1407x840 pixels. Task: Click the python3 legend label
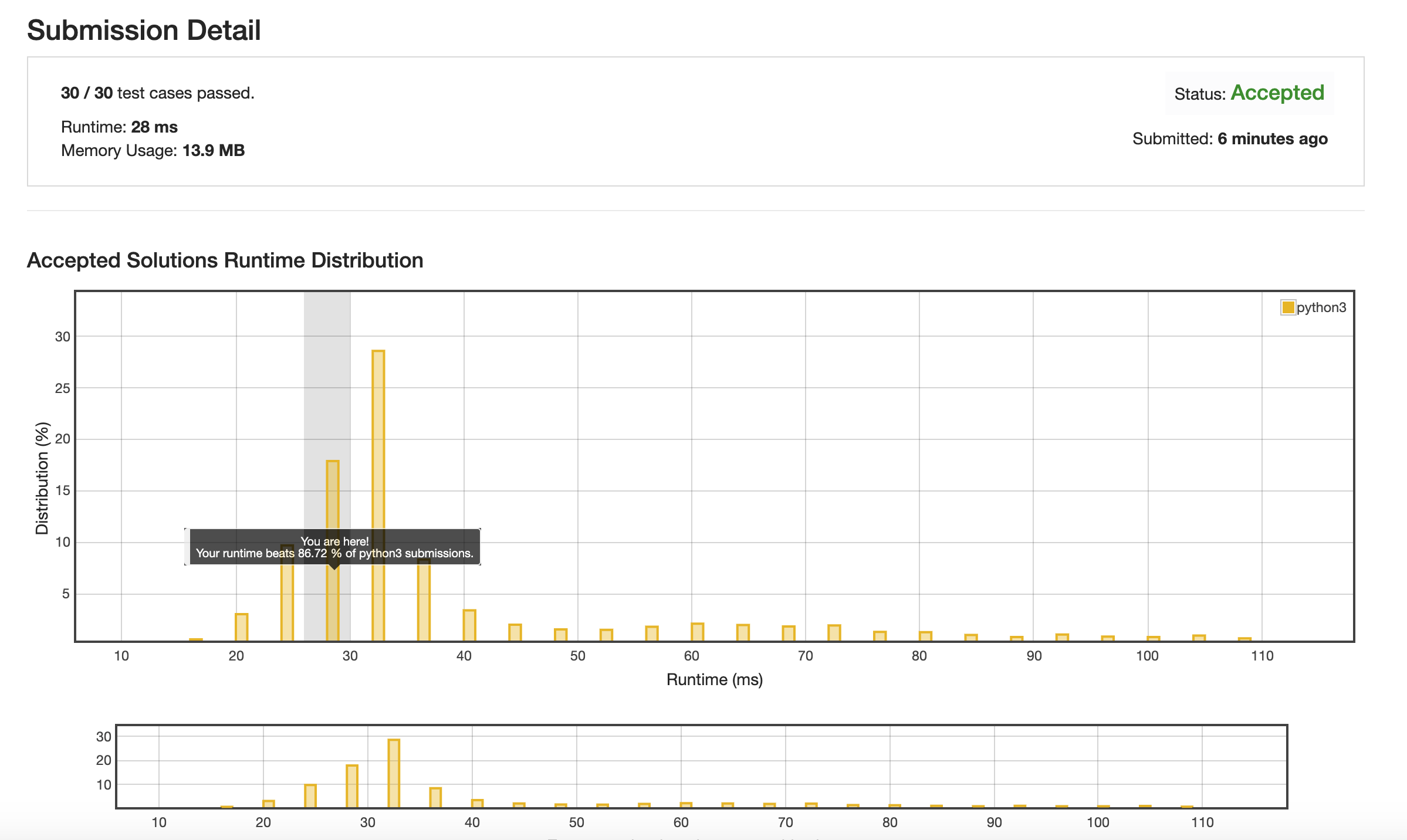coord(1321,307)
